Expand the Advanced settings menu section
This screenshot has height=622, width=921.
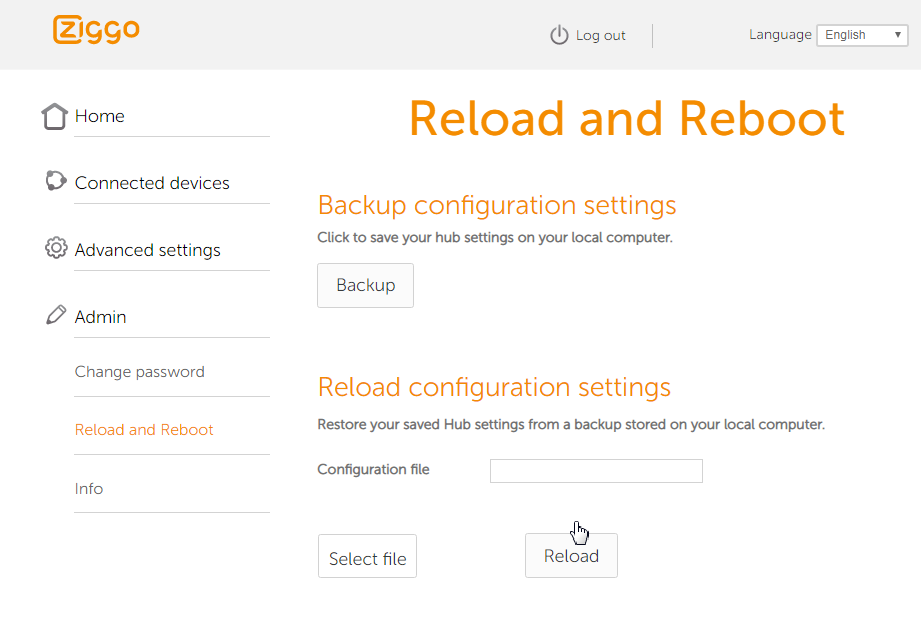click(x=148, y=250)
